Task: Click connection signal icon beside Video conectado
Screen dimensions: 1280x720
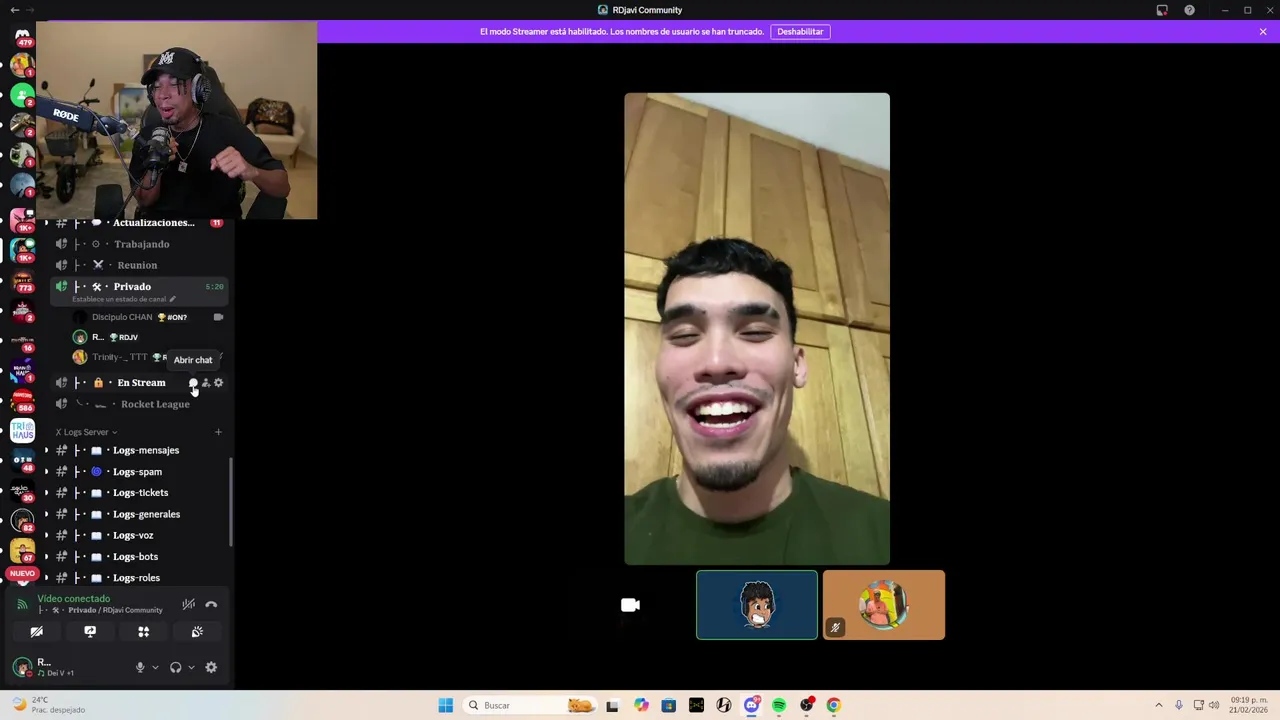Action: coord(22,604)
